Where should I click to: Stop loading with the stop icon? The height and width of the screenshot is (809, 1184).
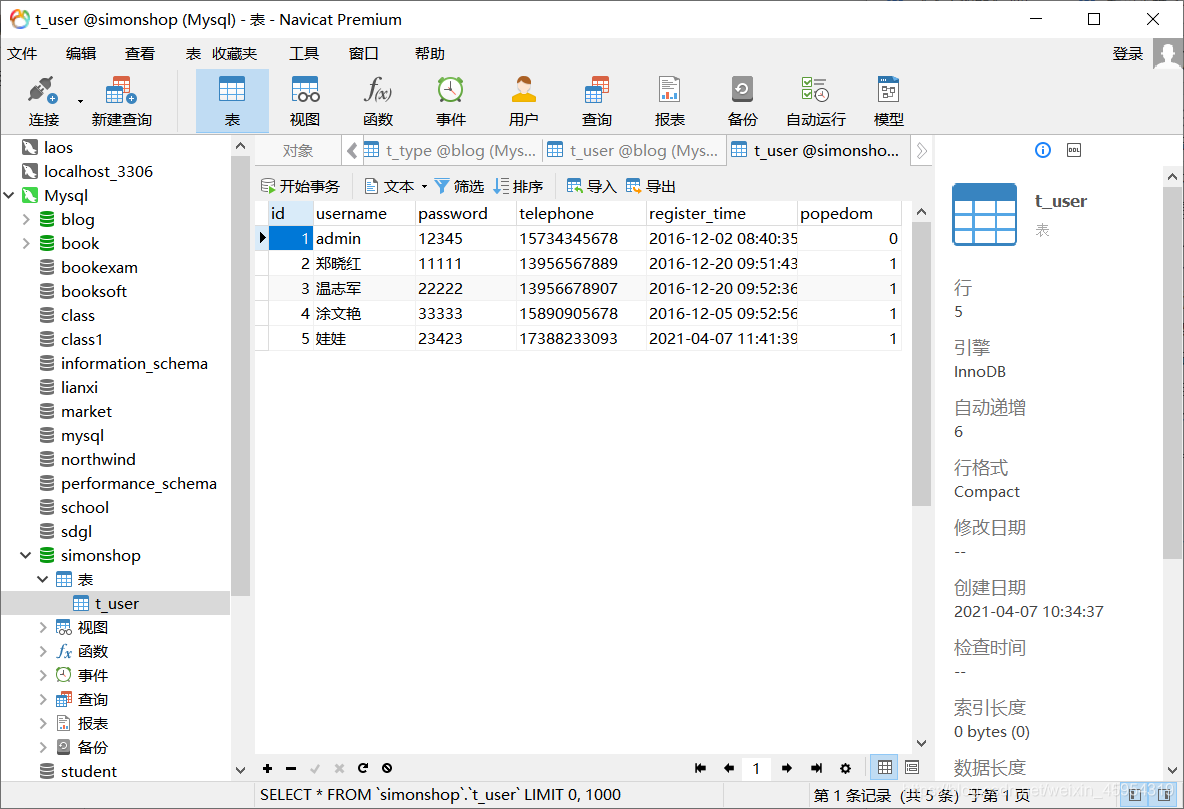click(387, 768)
